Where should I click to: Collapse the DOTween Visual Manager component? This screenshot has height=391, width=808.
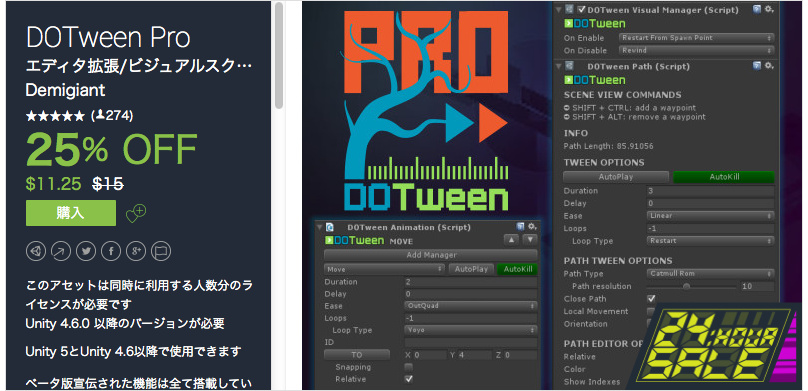click(x=559, y=9)
